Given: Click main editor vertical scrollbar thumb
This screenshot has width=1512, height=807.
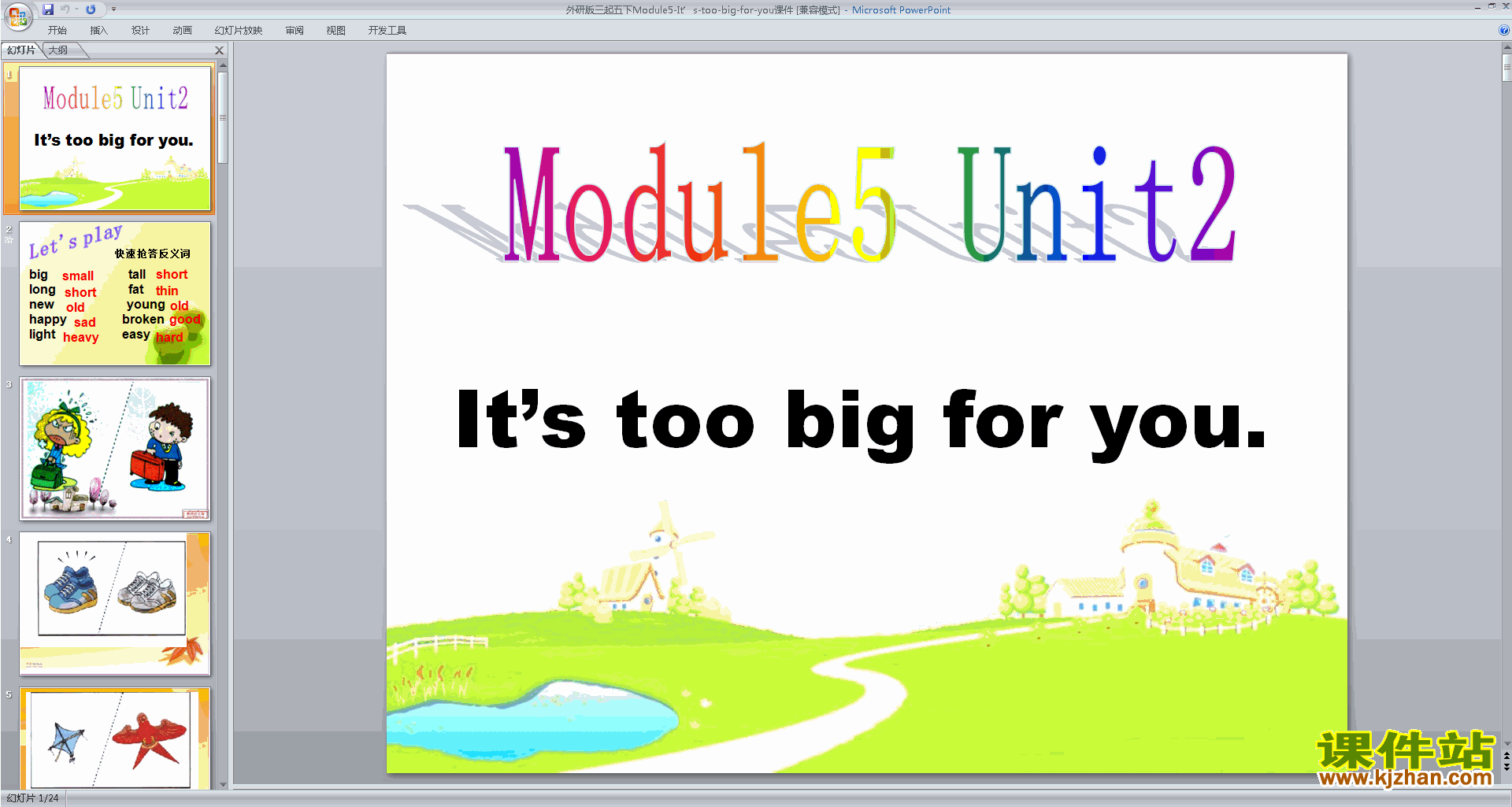Looking at the screenshot, I should pyautogui.click(x=1506, y=68).
